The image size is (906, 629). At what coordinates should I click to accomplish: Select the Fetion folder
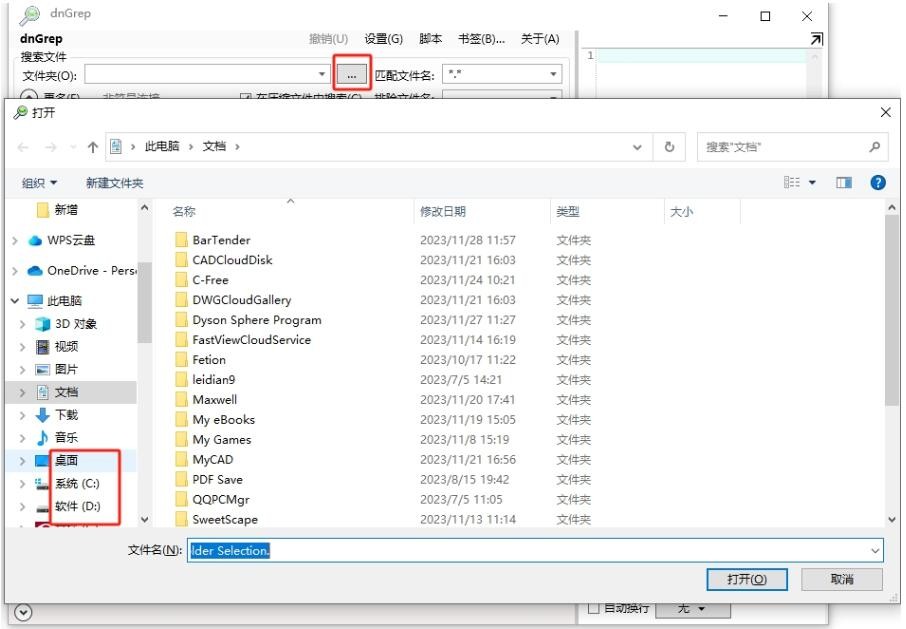click(209, 360)
